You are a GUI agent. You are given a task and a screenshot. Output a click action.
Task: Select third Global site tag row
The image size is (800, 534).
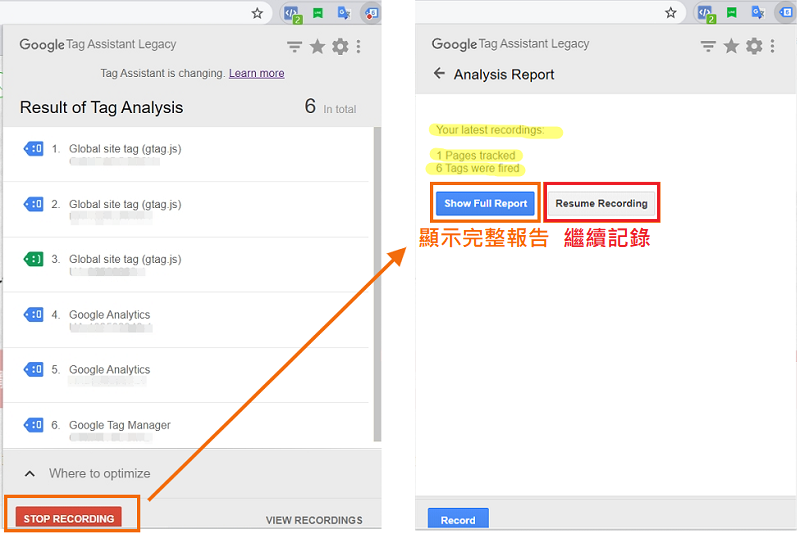click(x=186, y=265)
